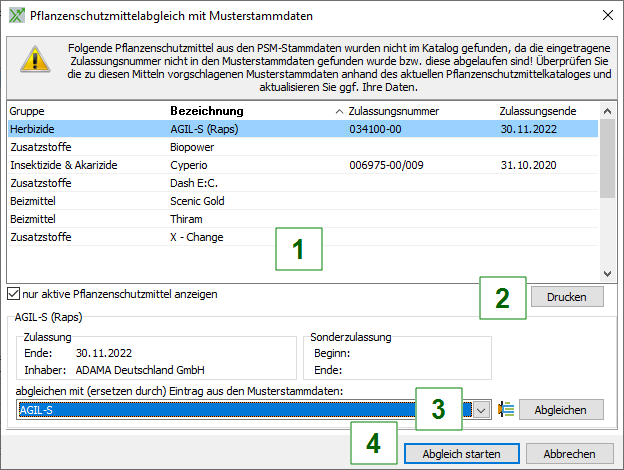Select the Cyperio row in the list

(192, 165)
